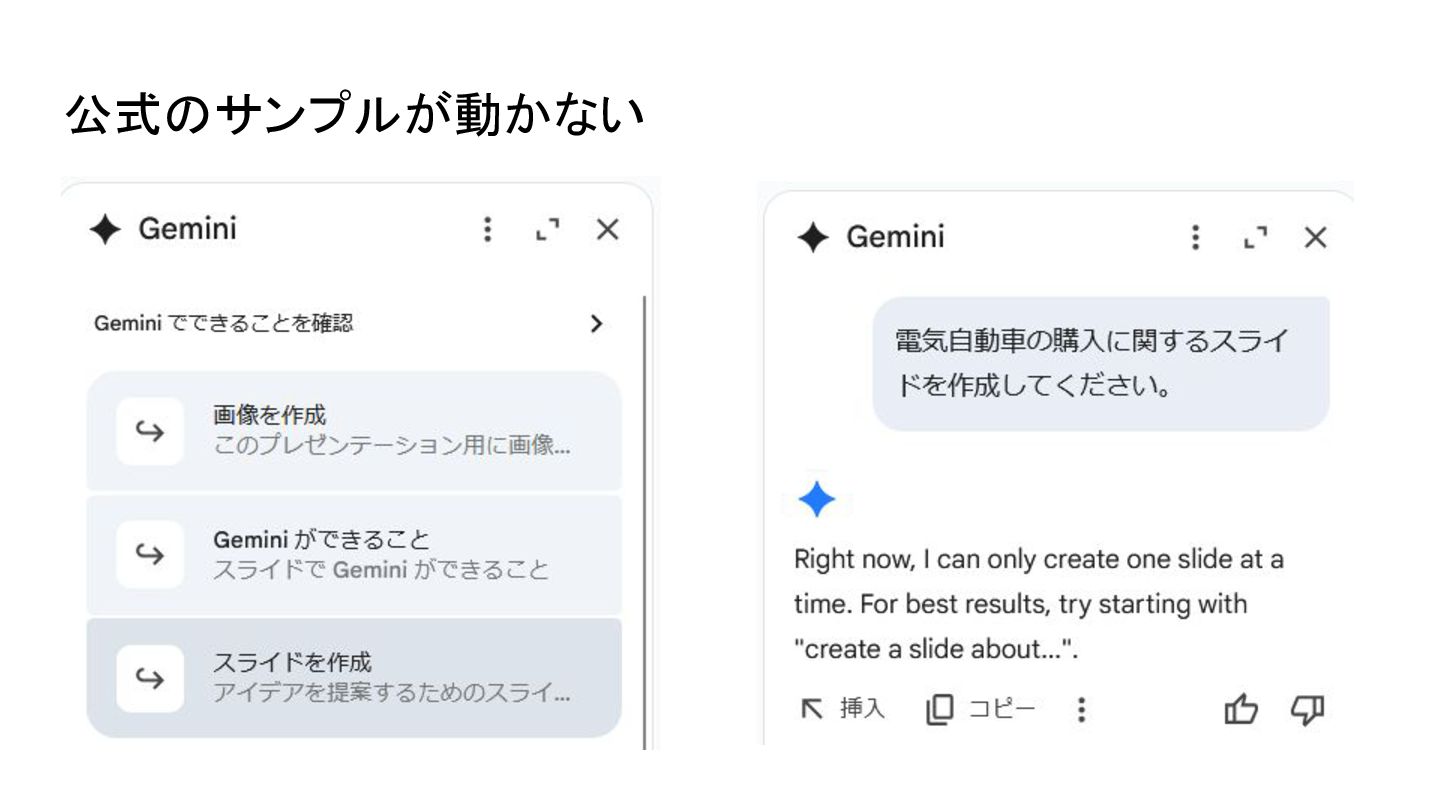The width and height of the screenshot is (1440, 810).
Task: Click the blue Gemini sparkle above the response
Action: (817, 499)
